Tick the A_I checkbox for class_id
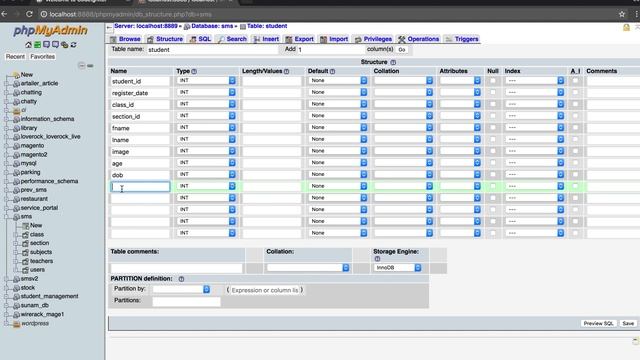This screenshot has height=360, width=640. coord(575,104)
